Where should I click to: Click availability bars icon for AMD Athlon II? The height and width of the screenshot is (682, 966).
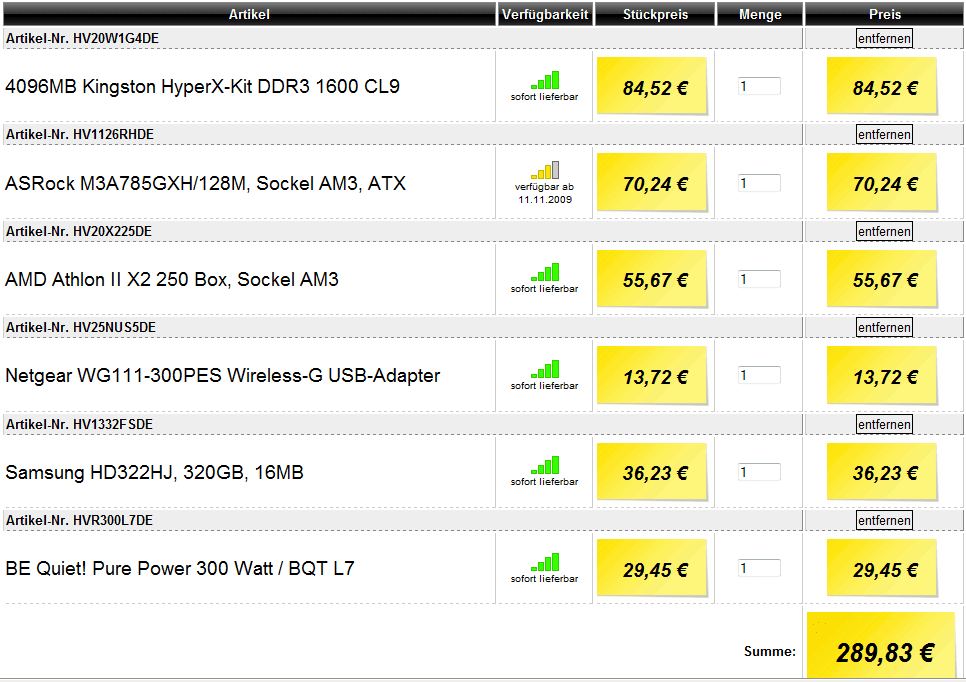(545, 272)
